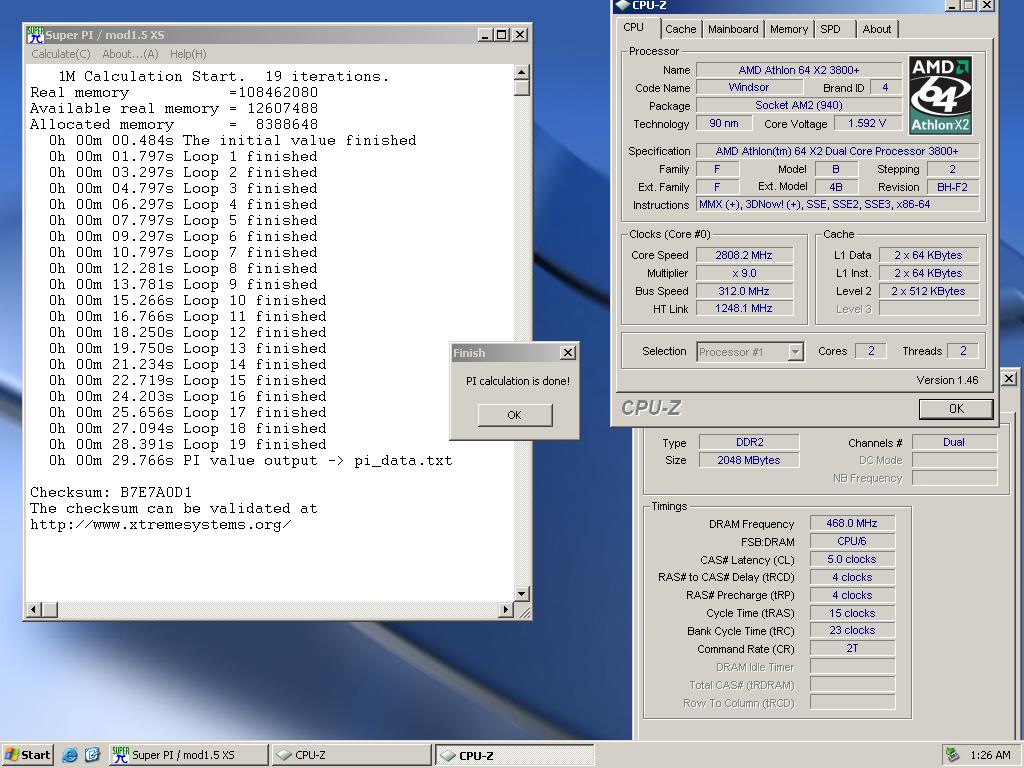1024x768 pixels.
Task: Click the Bus Speed 312.0 MHz value
Action: (744, 291)
